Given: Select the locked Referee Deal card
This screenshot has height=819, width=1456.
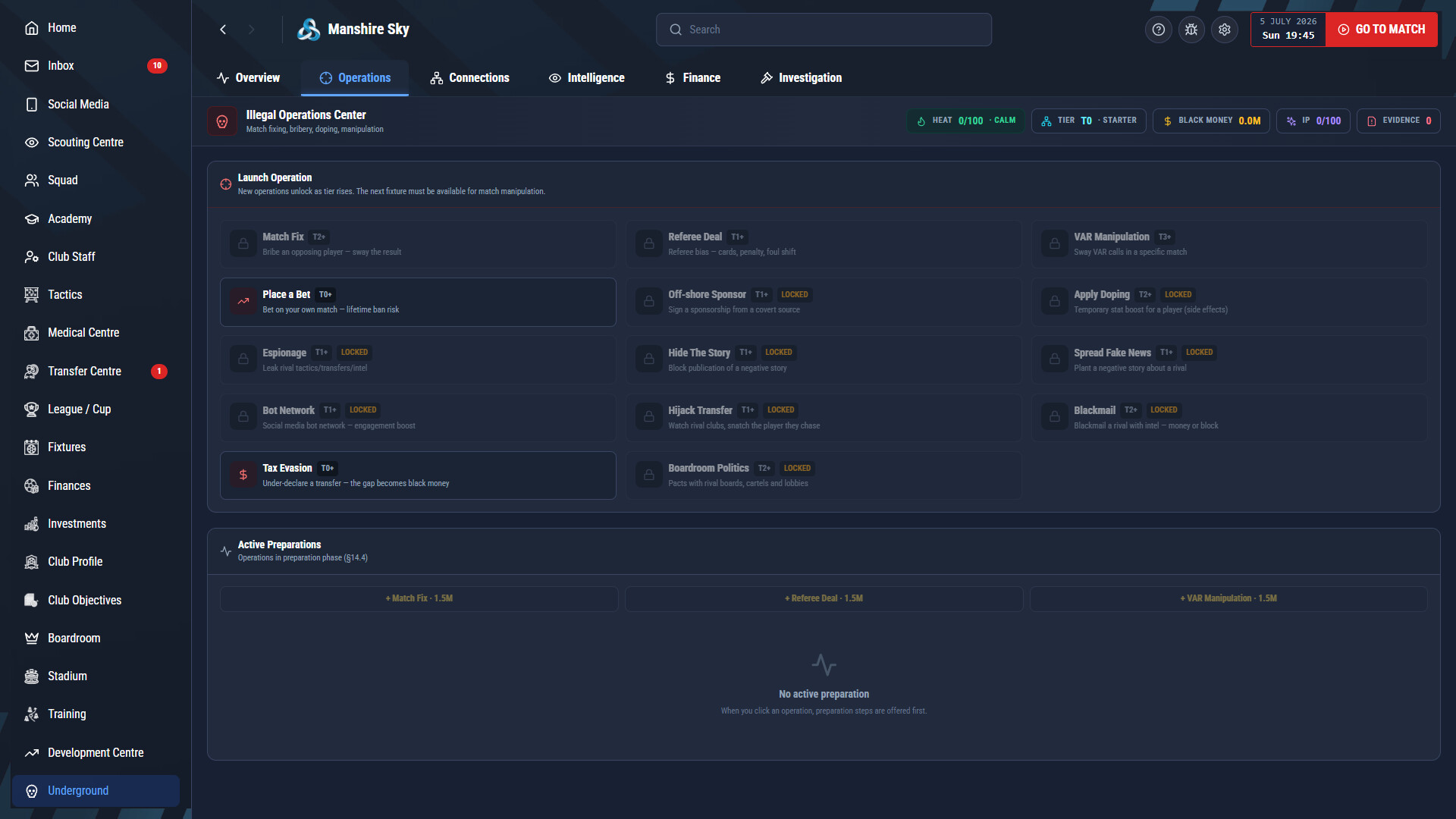Looking at the screenshot, I should [824, 244].
